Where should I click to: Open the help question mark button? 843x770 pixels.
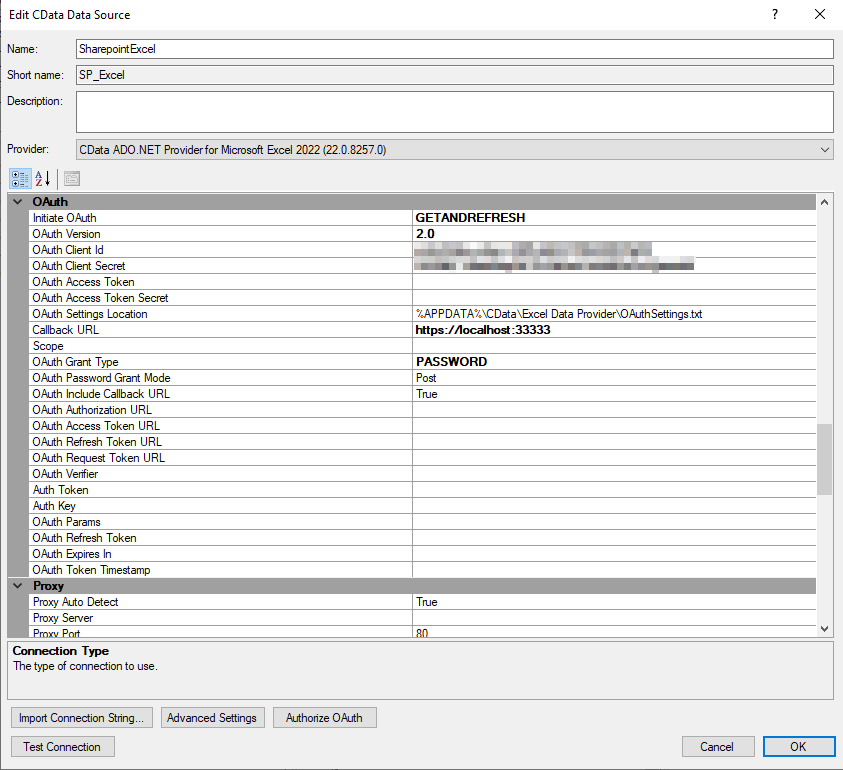pos(775,15)
